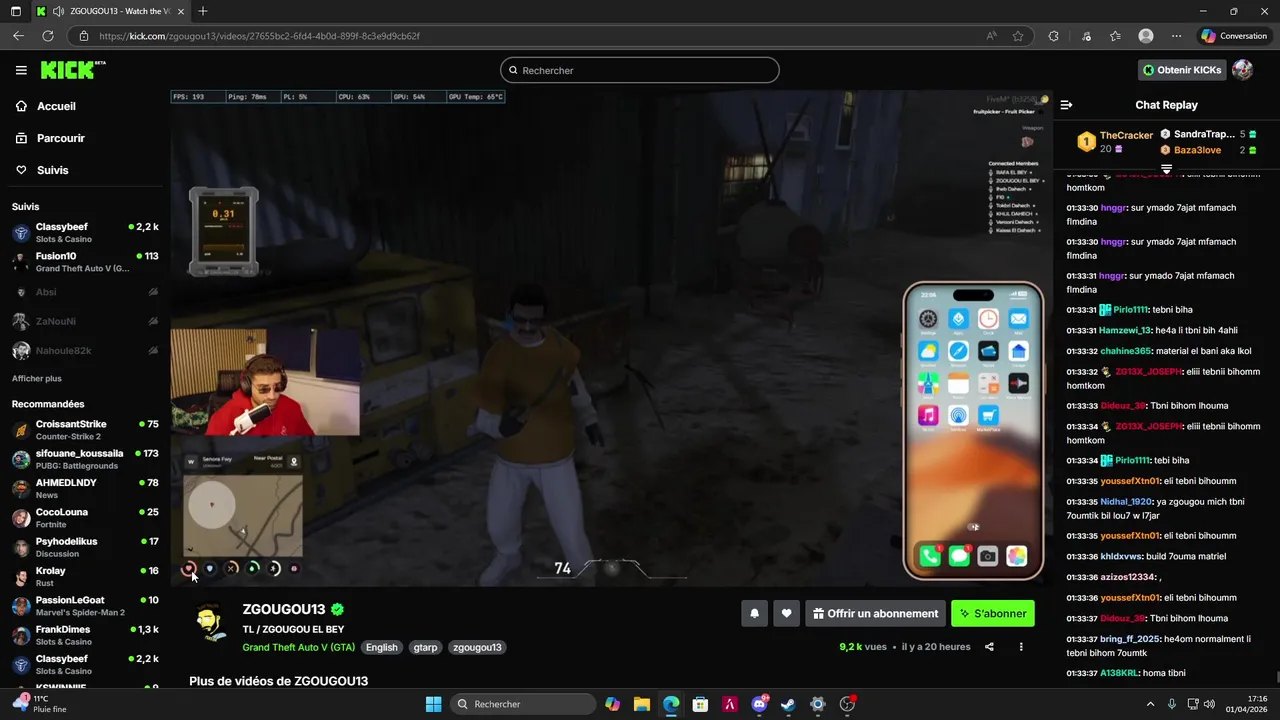Select the English language tag
Viewport: 1280px width, 720px height.
click(381, 647)
